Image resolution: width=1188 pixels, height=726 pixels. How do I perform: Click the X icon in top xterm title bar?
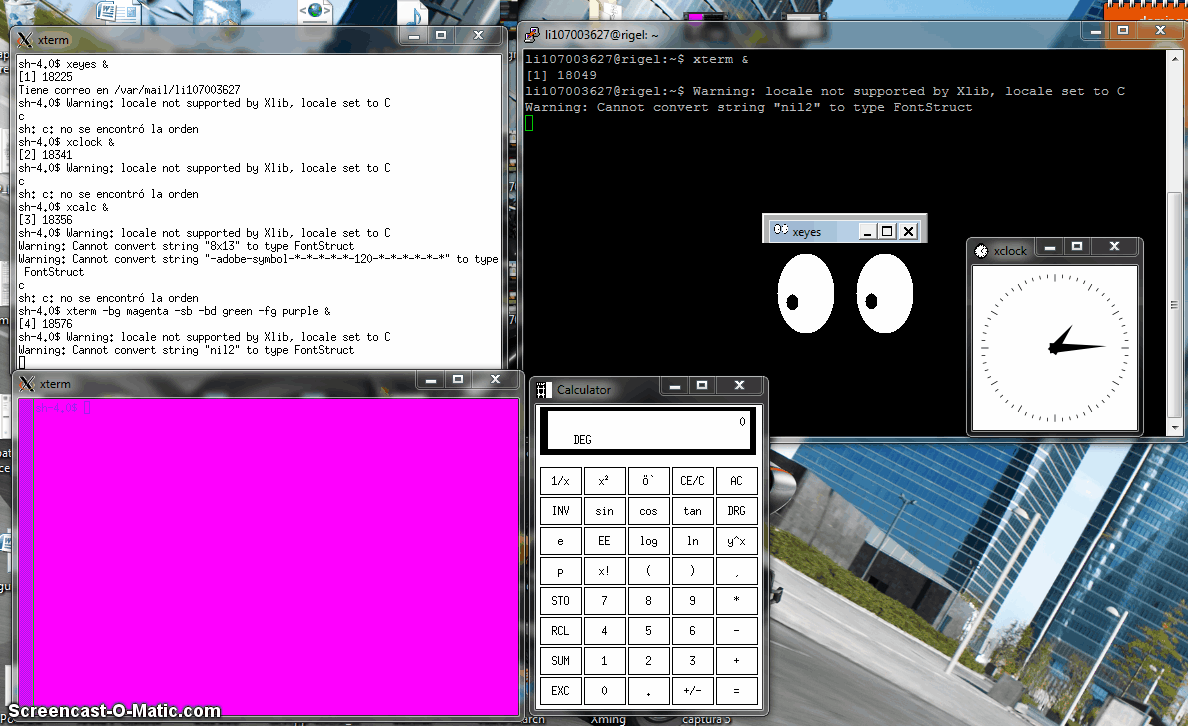click(25, 39)
